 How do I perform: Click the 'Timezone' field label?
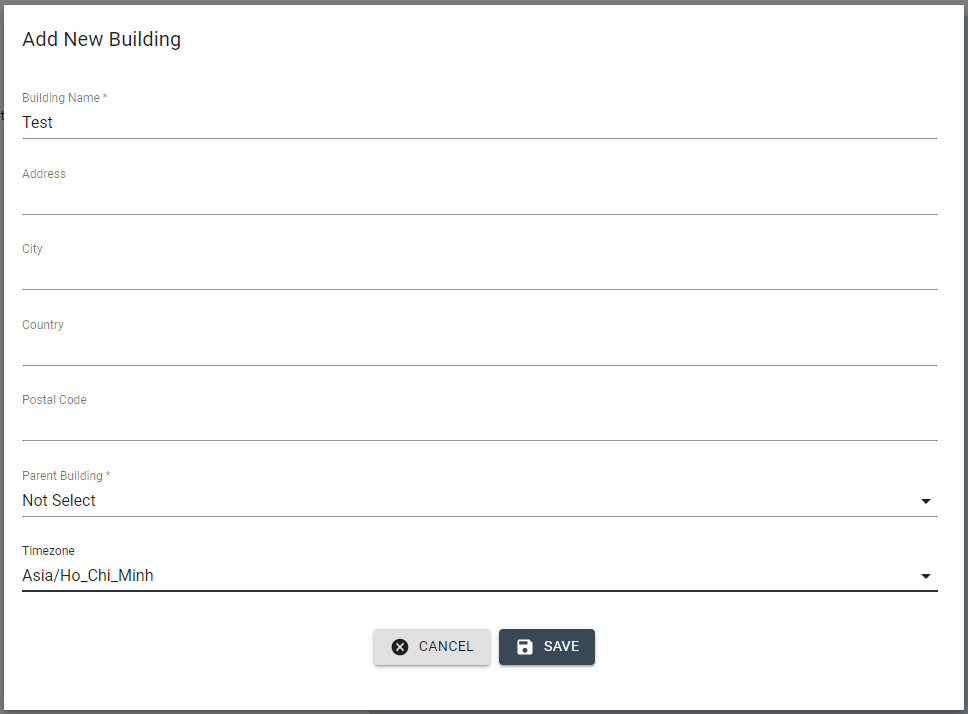pos(48,551)
